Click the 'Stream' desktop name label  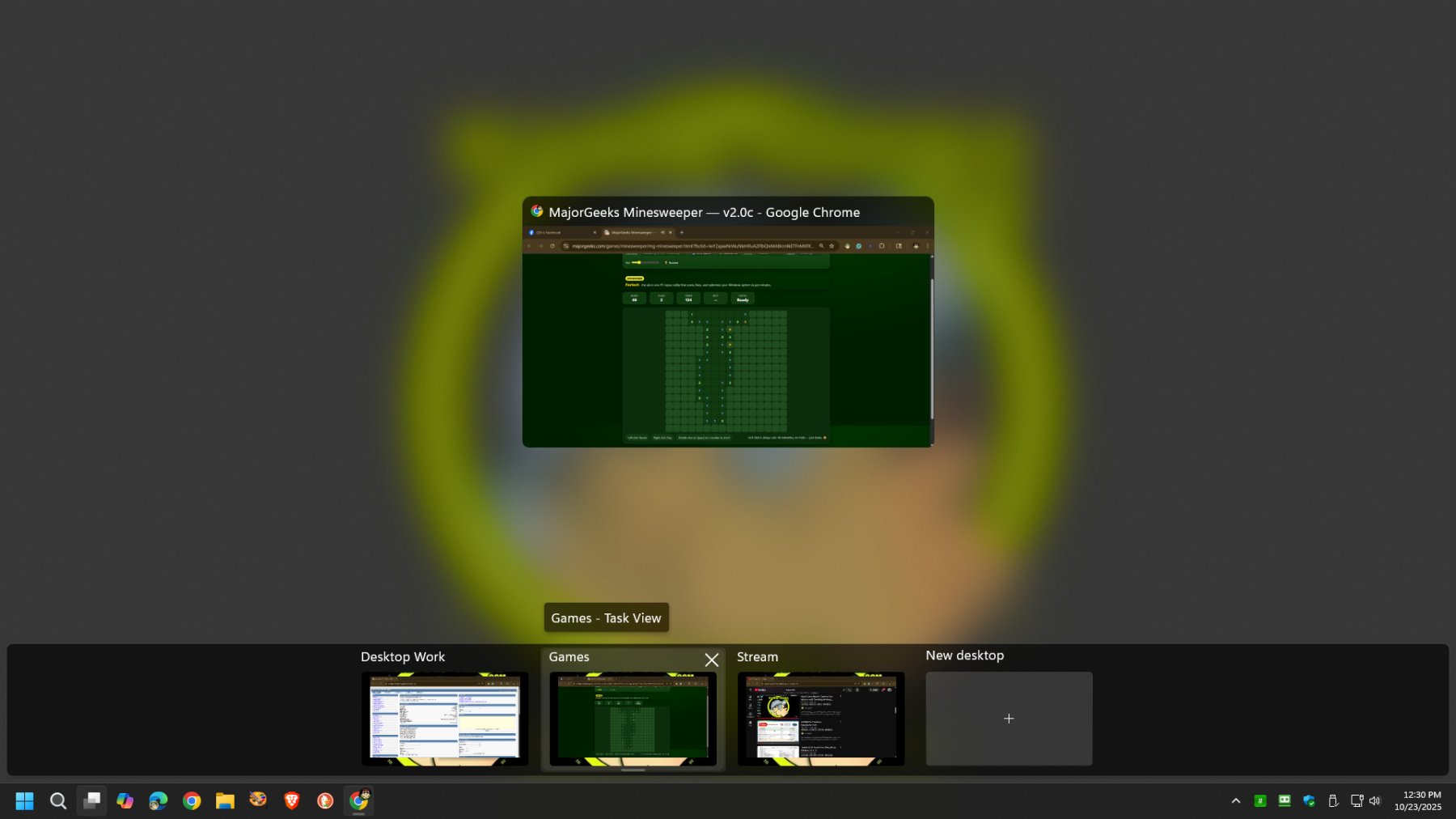(x=757, y=657)
